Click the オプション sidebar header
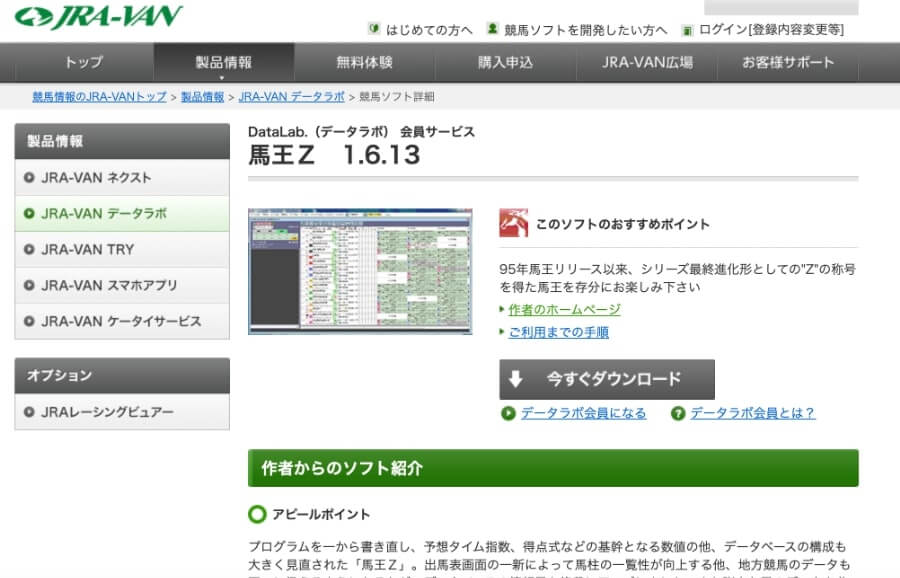The width and height of the screenshot is (900, 578). click(x=122, y=375)
